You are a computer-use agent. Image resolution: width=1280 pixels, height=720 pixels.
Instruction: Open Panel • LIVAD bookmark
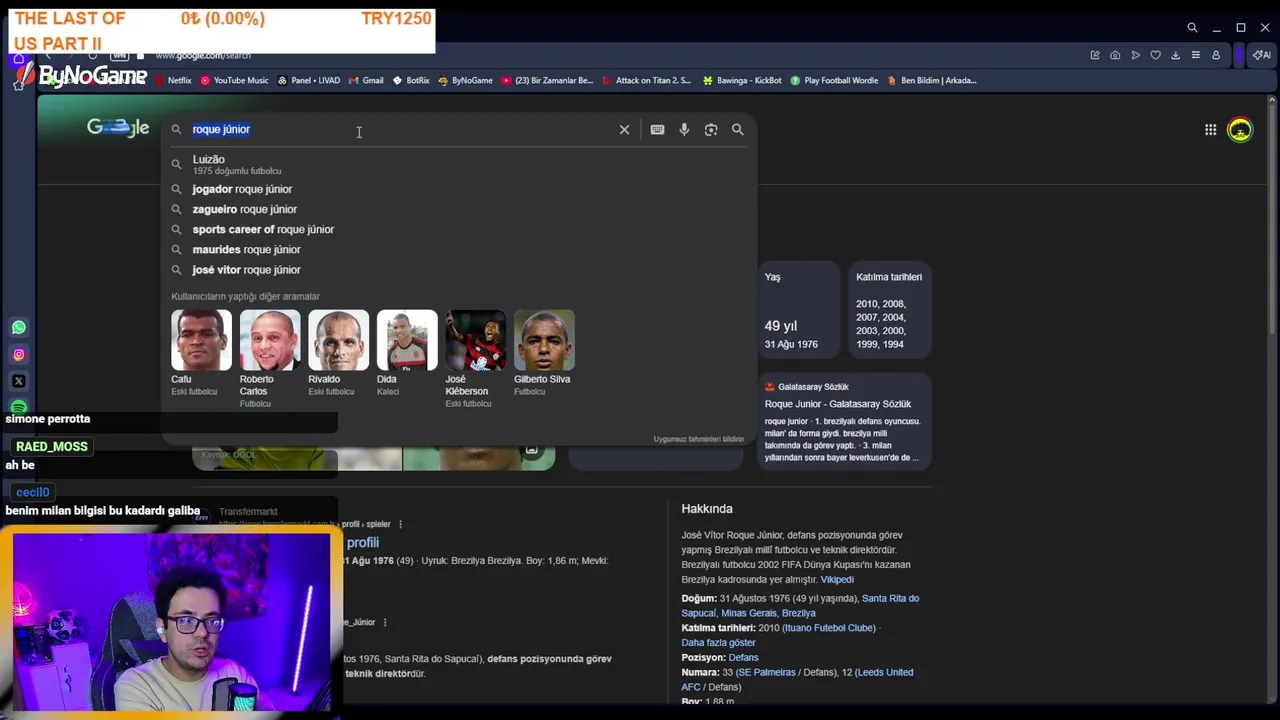[x=309, y=80]
